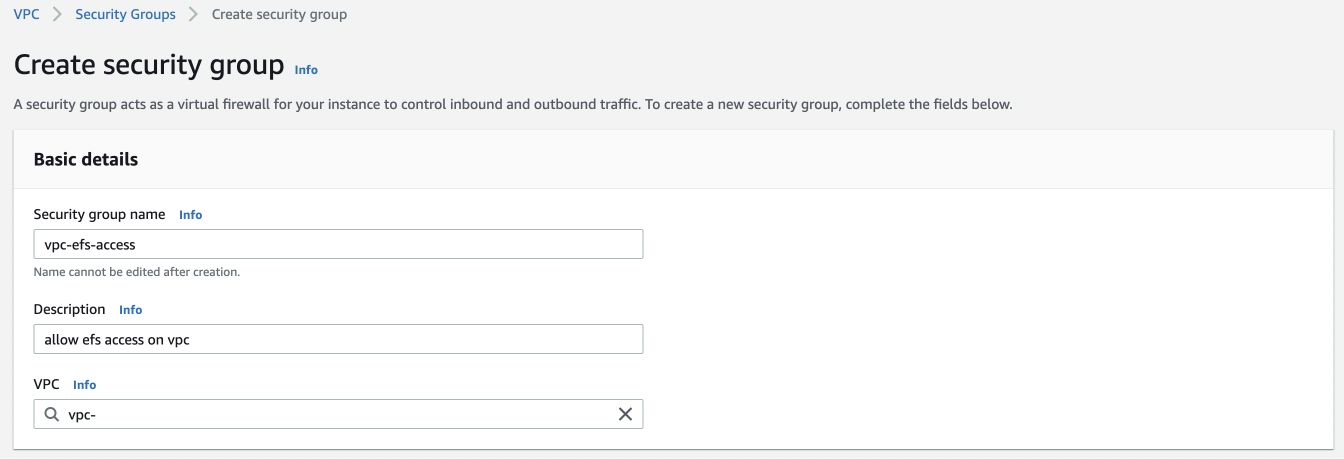The width and height of the screenshot is (1344, 459).
Task: Click the 'Create security group' page heading
Action: [149, 66]
